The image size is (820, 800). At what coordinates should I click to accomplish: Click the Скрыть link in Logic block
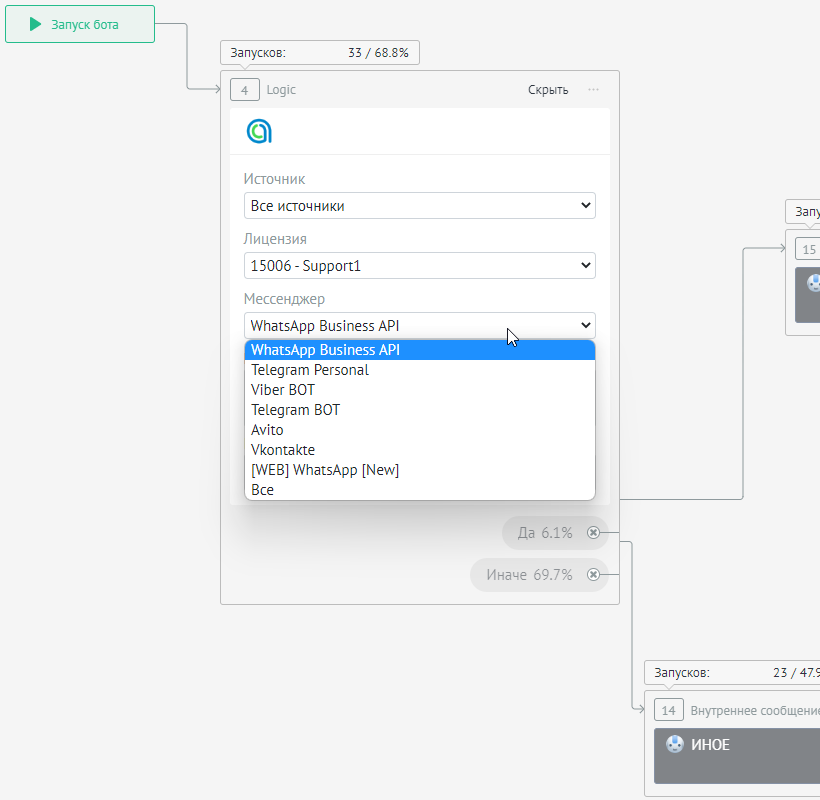(548, 90)
